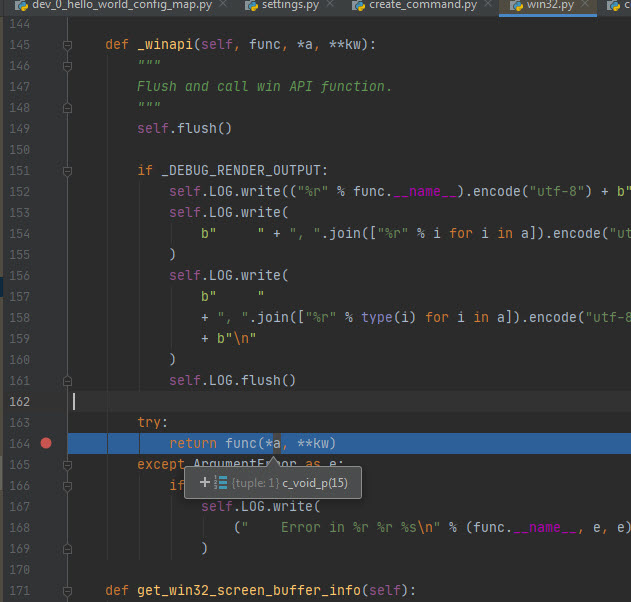
Task: Collapse the except ArgumentError block
Action: (68, 465)
